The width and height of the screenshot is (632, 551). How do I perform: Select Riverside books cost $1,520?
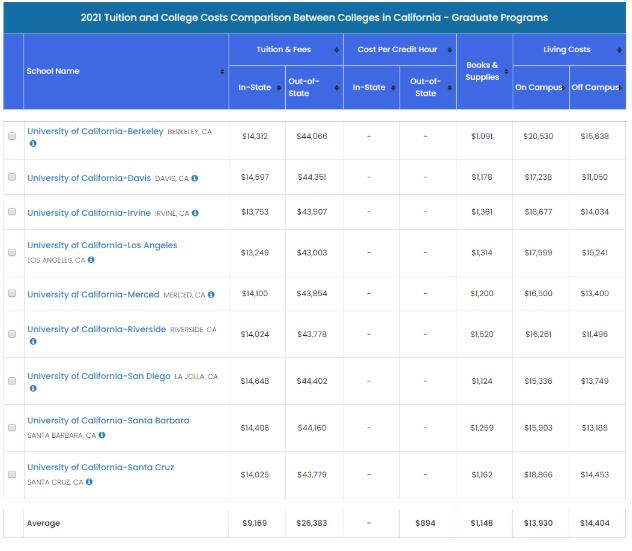[x=482, y=334]
